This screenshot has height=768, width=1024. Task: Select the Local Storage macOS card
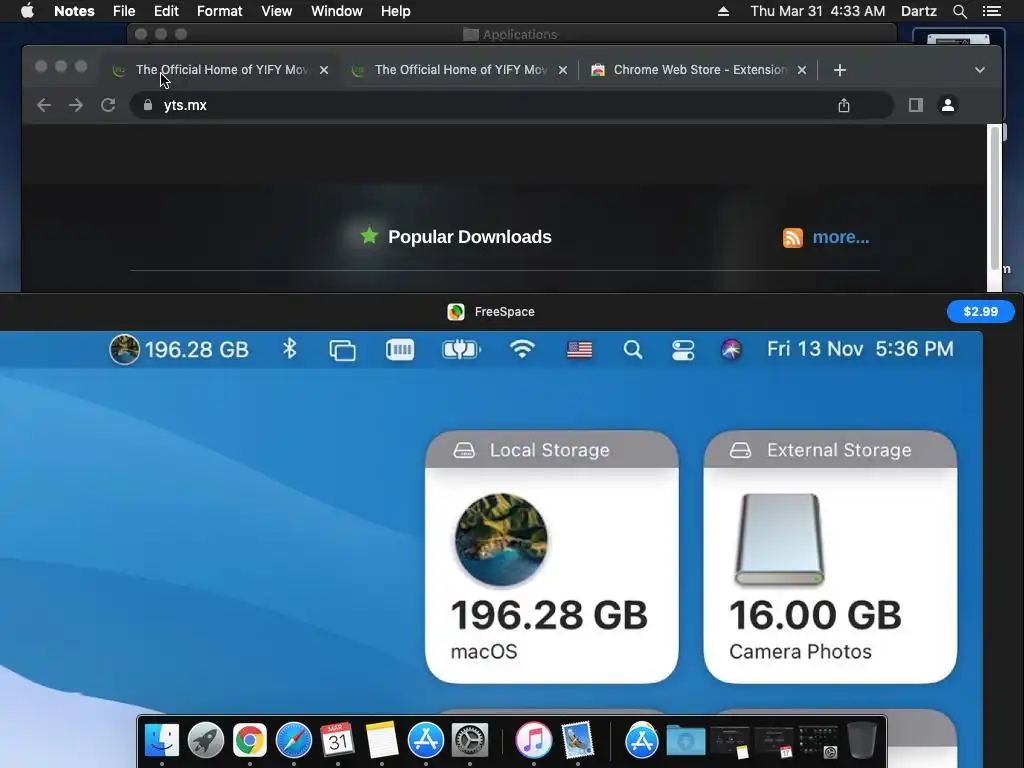(x=552, y=557)
